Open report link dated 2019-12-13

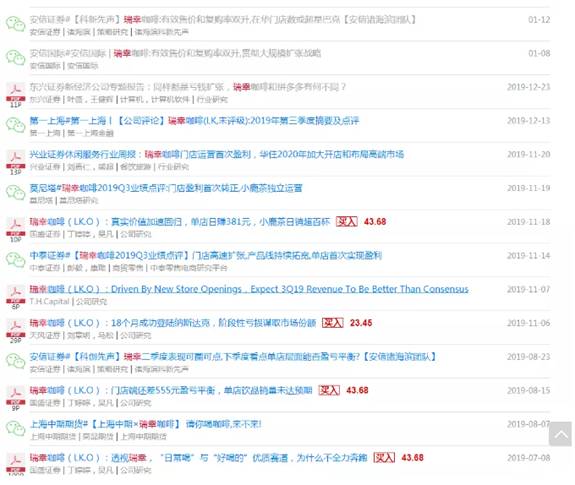[x=194, y=121]
